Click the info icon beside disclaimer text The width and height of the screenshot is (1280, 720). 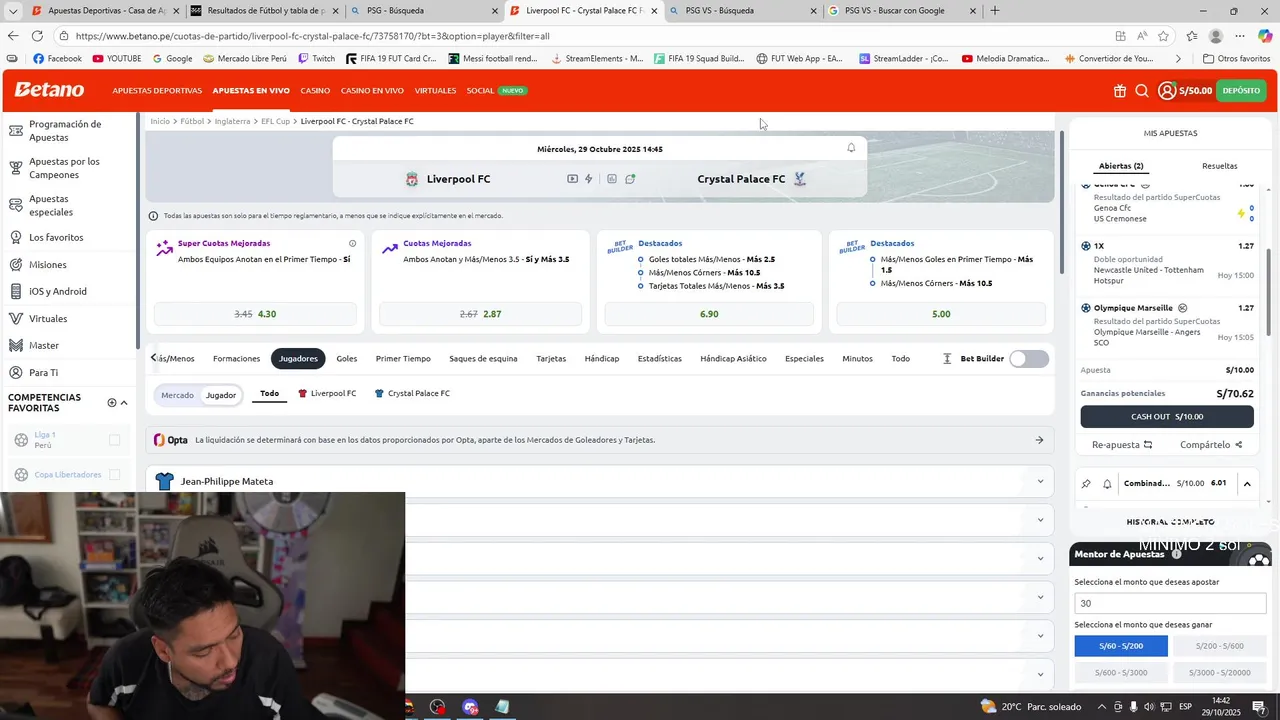pyautogui.click(x=153, y=216)
